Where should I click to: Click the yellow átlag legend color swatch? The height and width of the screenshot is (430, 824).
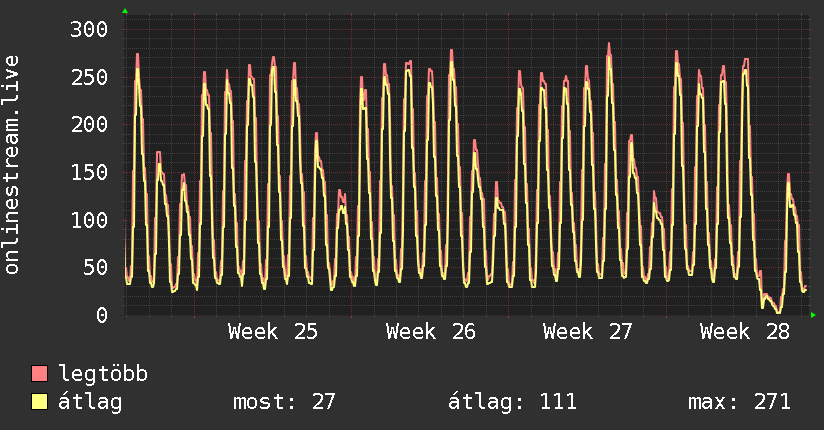point(39,402)
